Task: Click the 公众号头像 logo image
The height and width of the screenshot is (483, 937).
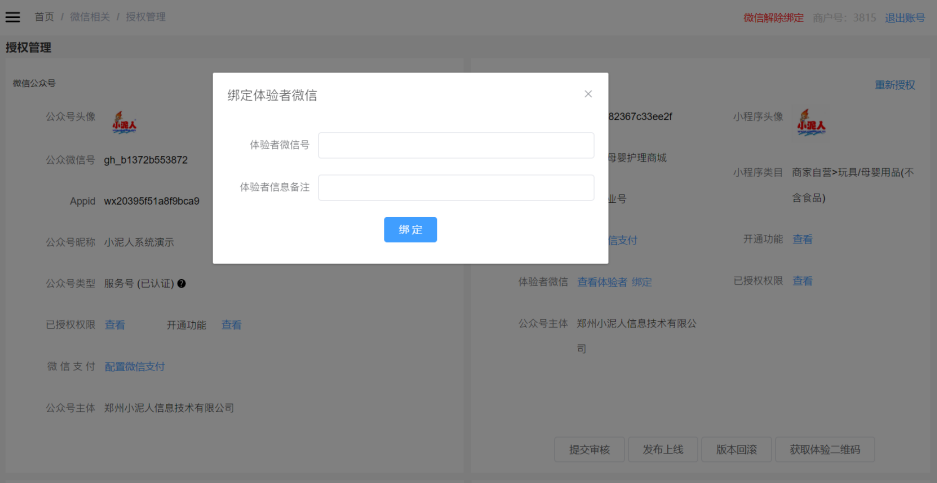Action: pos(124,122)
